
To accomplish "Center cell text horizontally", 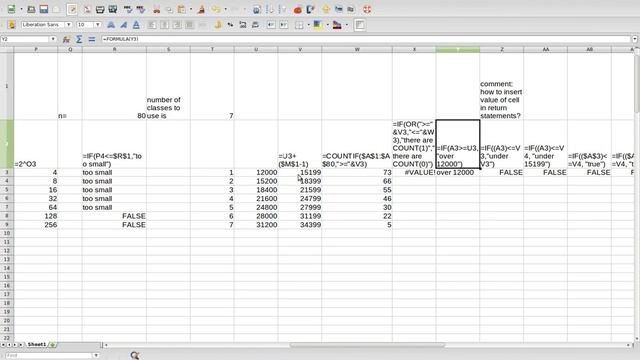I will pyautogui.click(x=164, y=25).
